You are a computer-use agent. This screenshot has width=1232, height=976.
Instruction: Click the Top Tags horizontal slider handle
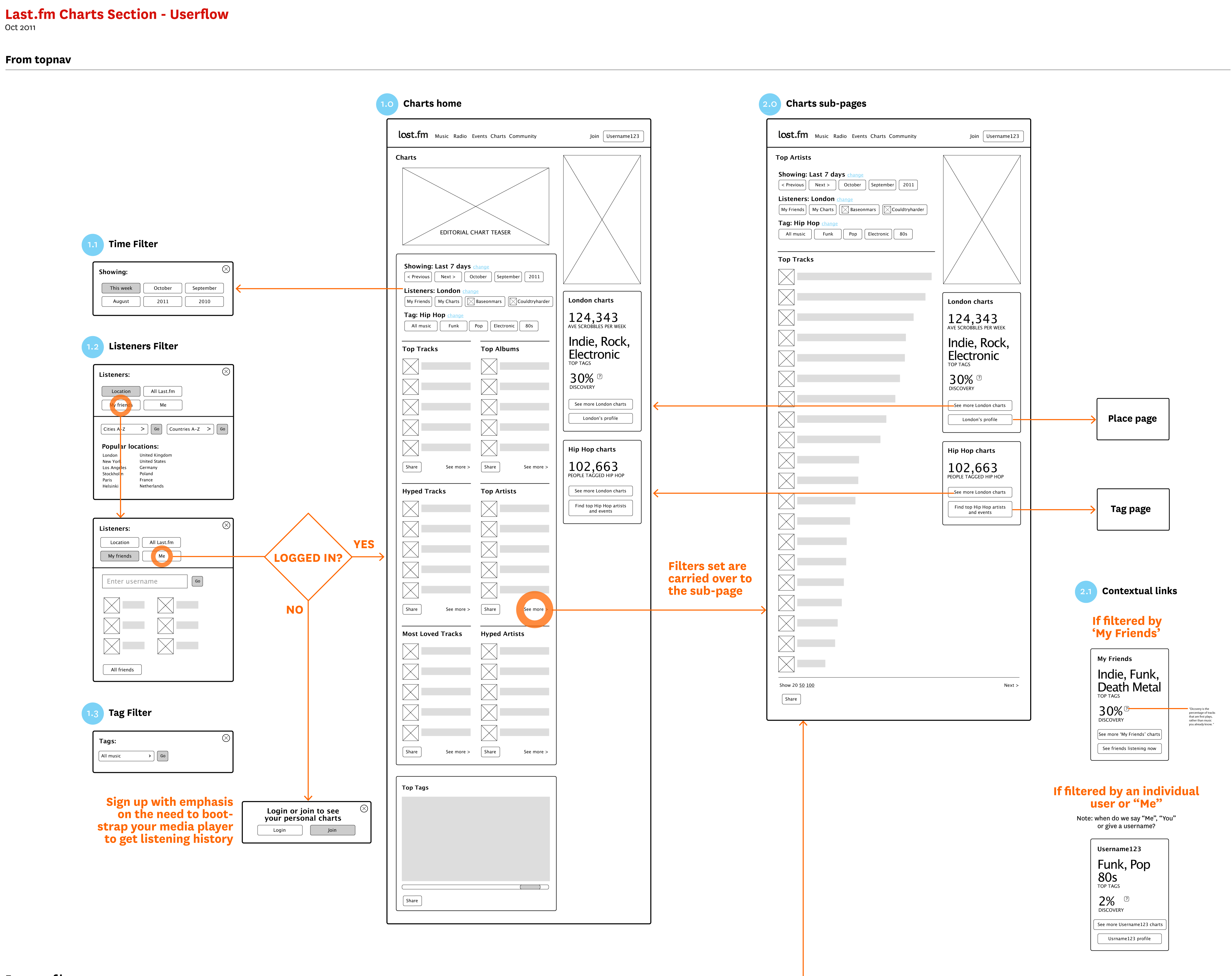pyautogui.click(x=530, y=887)
